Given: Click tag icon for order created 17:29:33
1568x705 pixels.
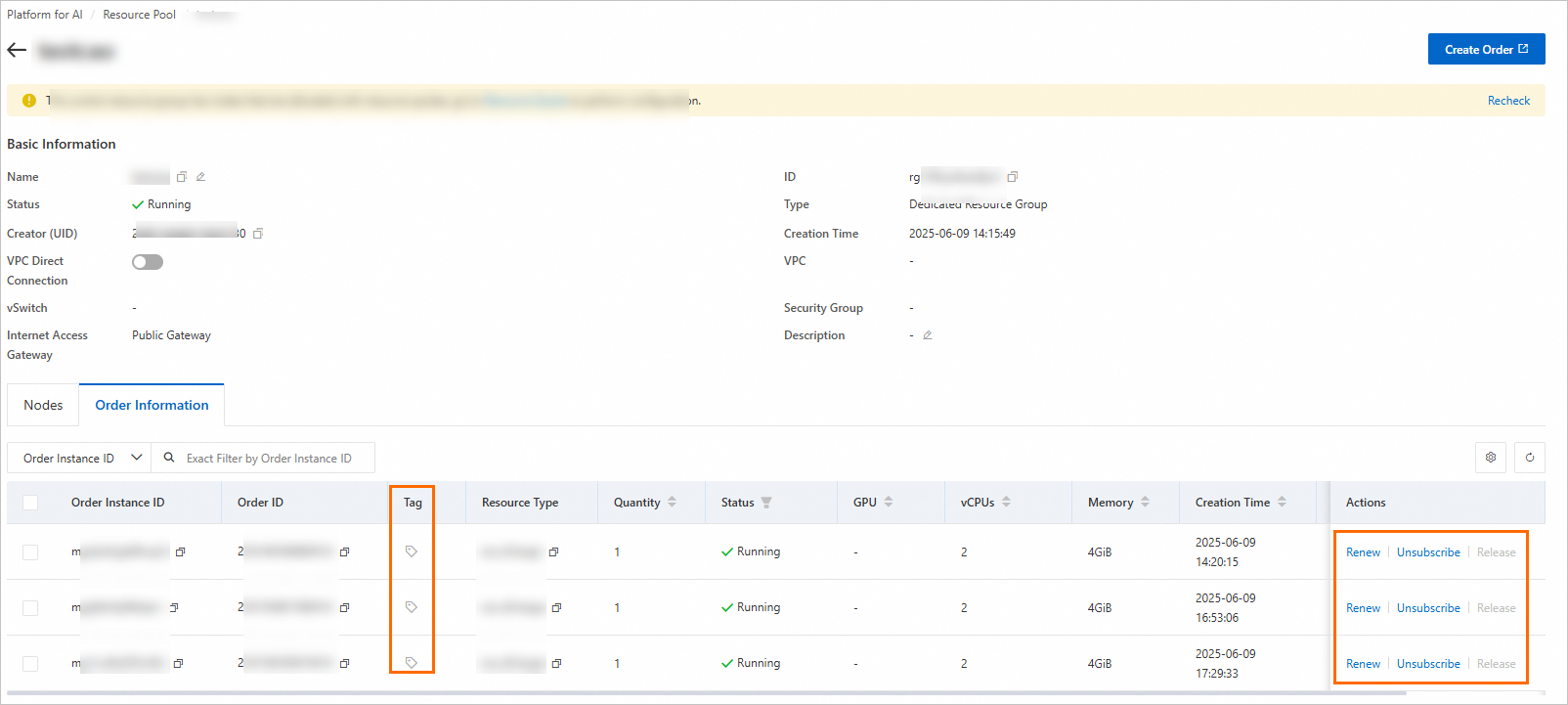Looking at the screenshot, I should (x=412, y=663).
